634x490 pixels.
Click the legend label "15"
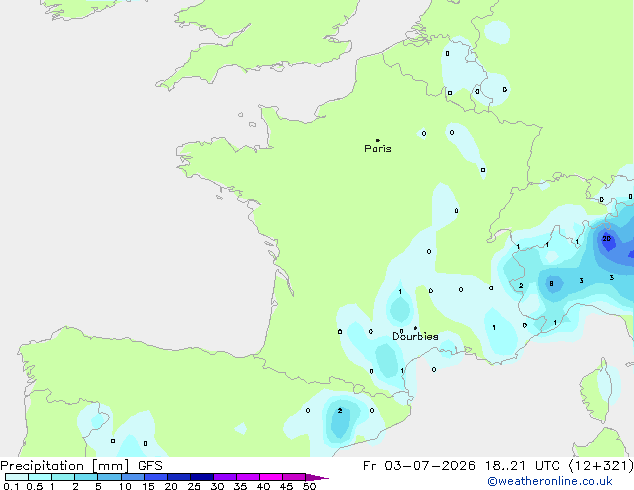point(148,486)
